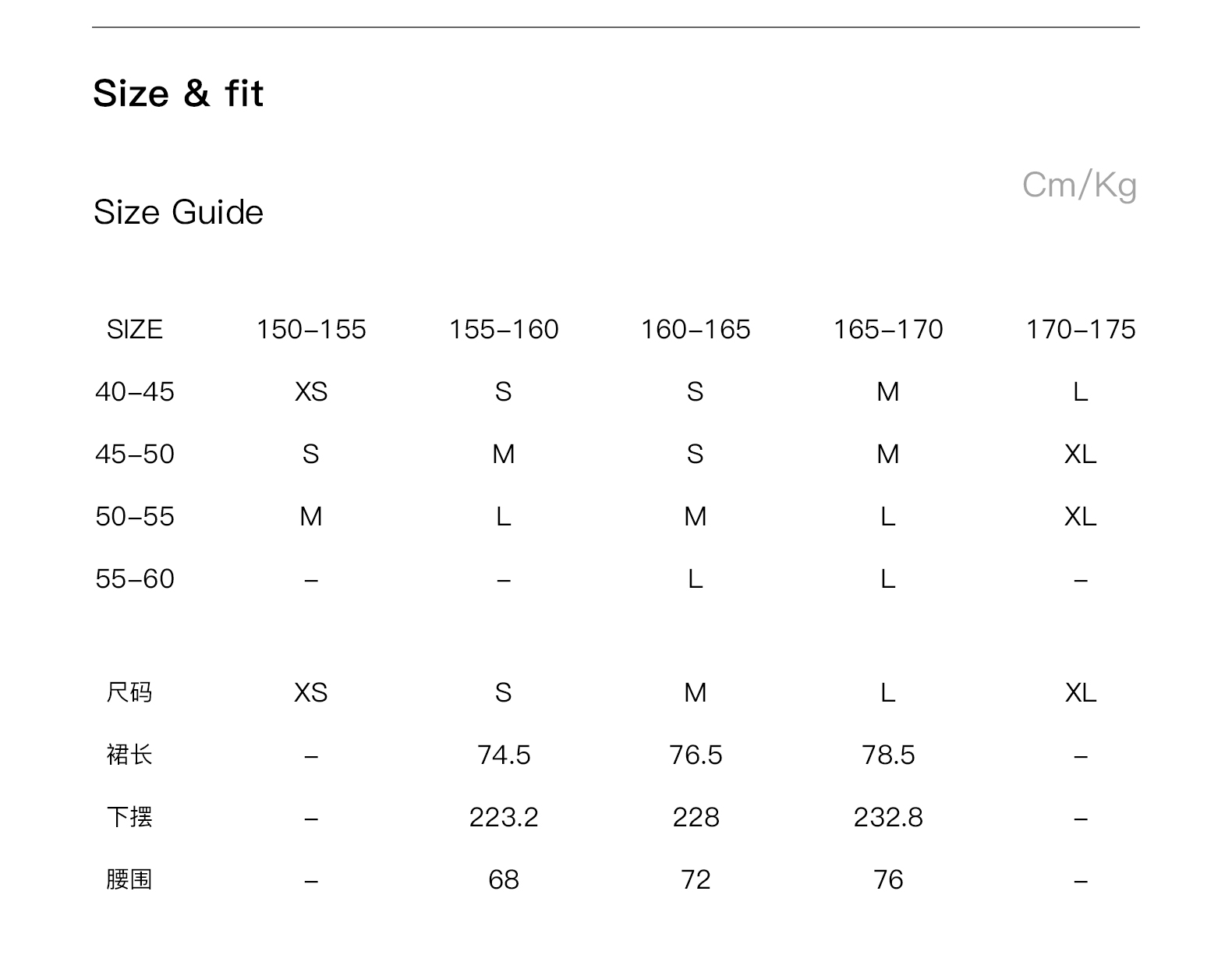Click the 55–60 weight row label
1232x962 pixels.
click(134, 578)
